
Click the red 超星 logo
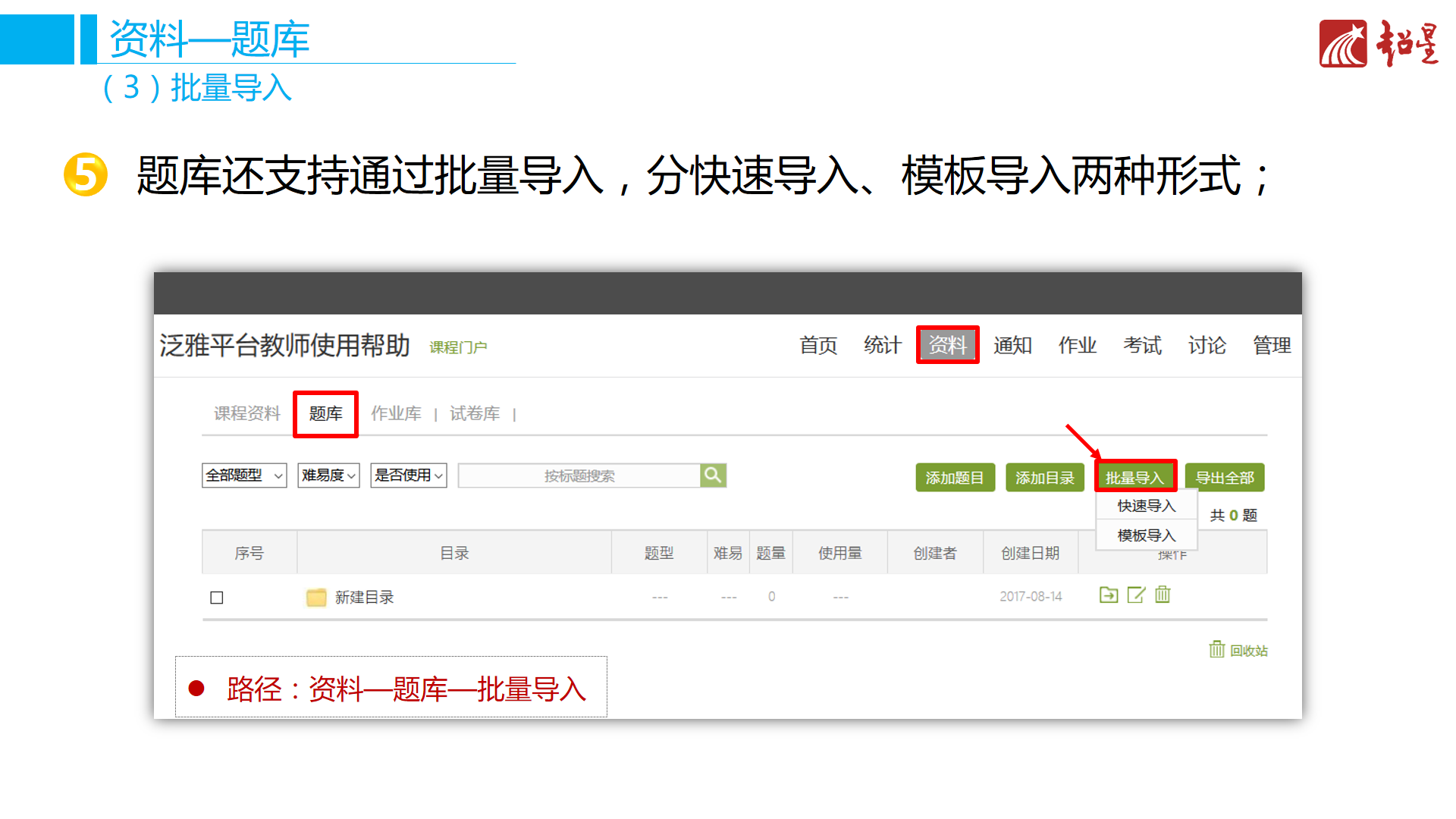coord(1342,44)
